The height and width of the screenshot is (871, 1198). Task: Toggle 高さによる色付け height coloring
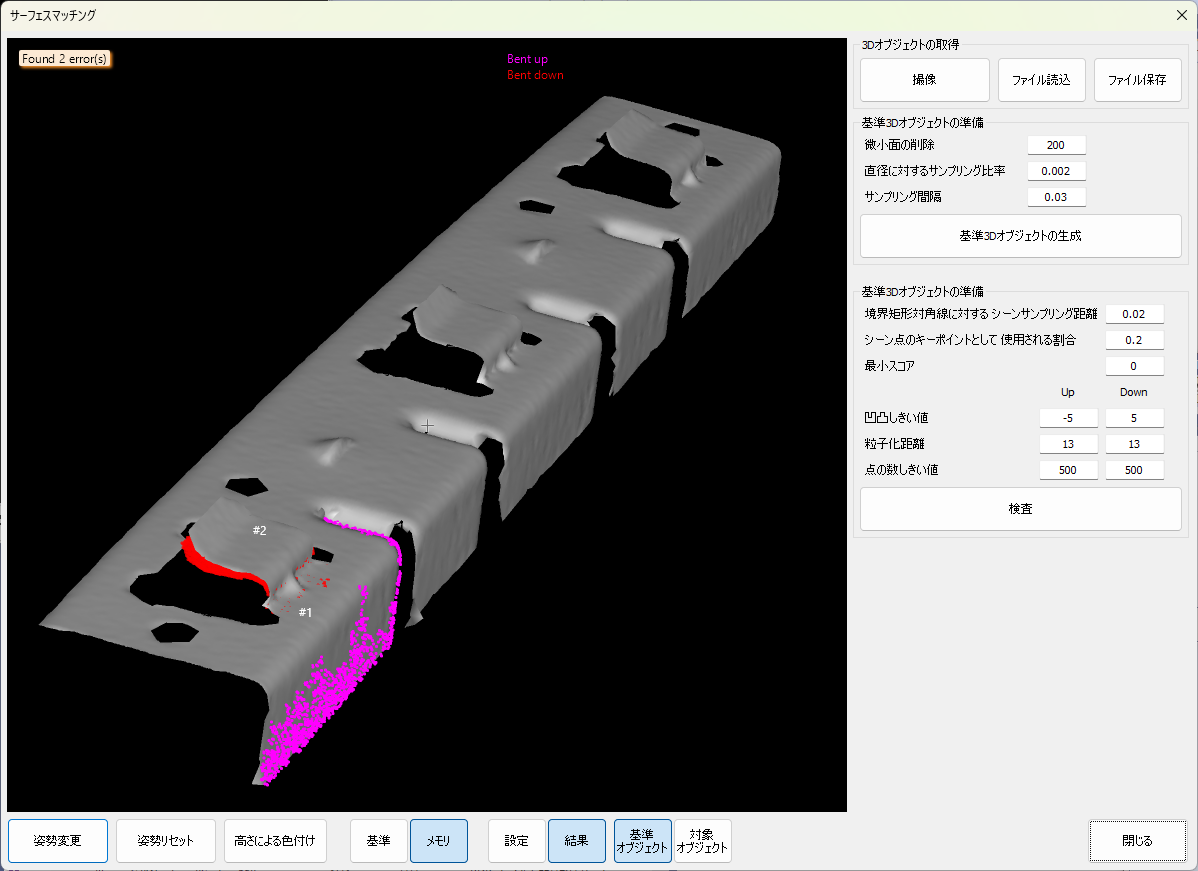[x=275, y=841]
